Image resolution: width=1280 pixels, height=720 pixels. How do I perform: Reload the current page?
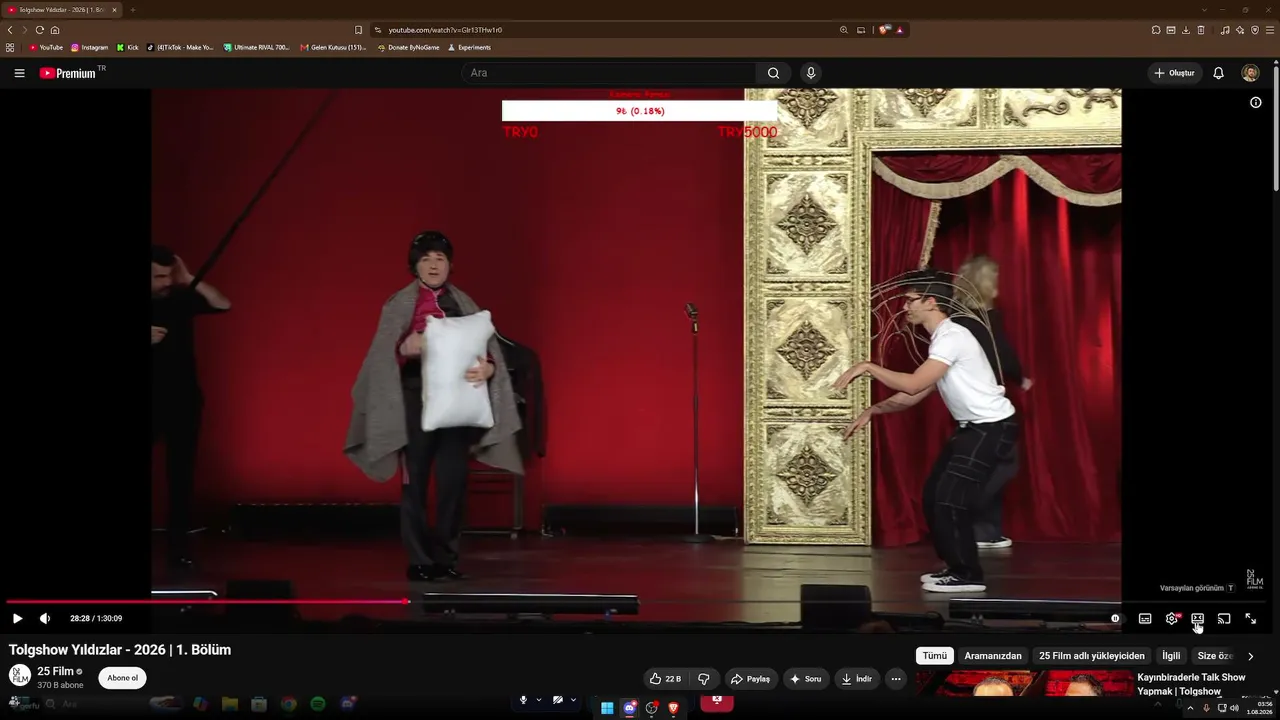(40, 30)
